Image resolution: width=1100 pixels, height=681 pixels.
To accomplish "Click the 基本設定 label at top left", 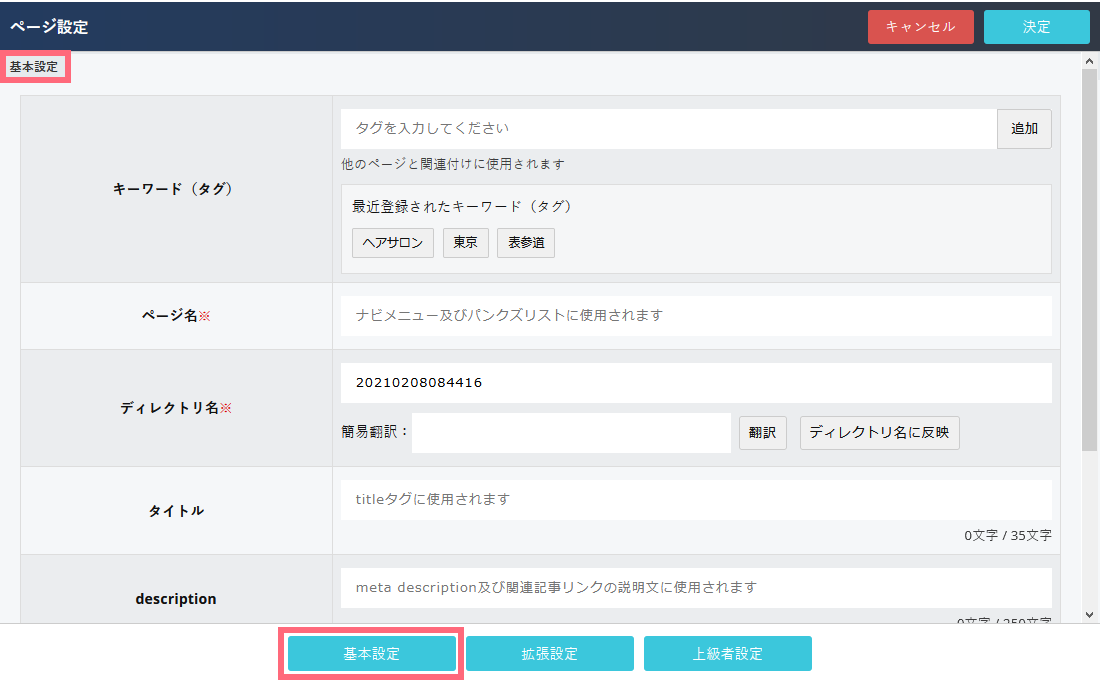I will [x=34, y=67].
